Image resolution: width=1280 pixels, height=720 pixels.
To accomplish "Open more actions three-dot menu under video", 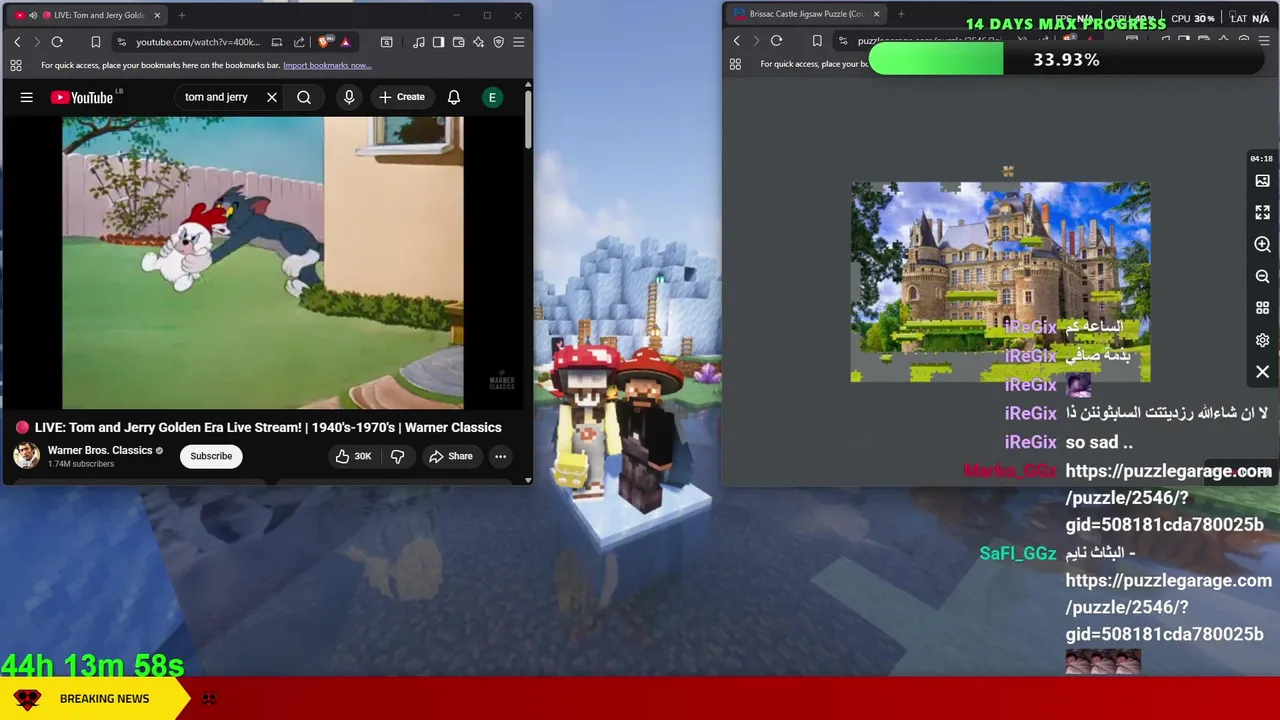I will pyautogui.click(x=500, y=456).
